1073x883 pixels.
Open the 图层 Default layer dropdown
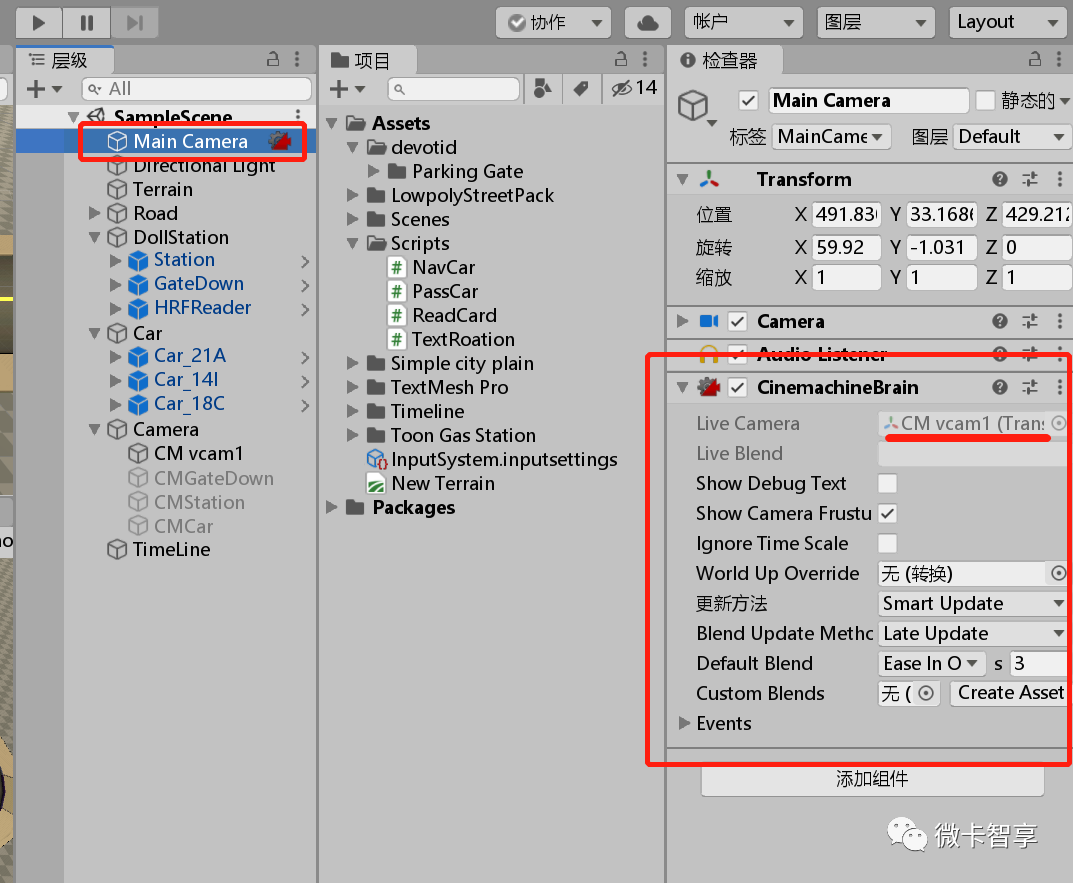pyautogui.click(x=1012, y=137)
